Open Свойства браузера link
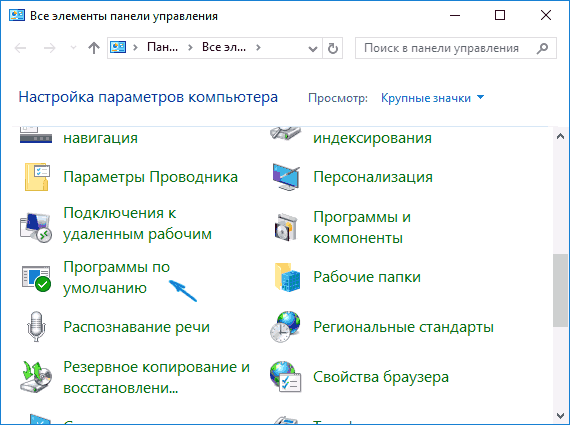This screenshot has height=425, width=570. click(x=381, y=377)
